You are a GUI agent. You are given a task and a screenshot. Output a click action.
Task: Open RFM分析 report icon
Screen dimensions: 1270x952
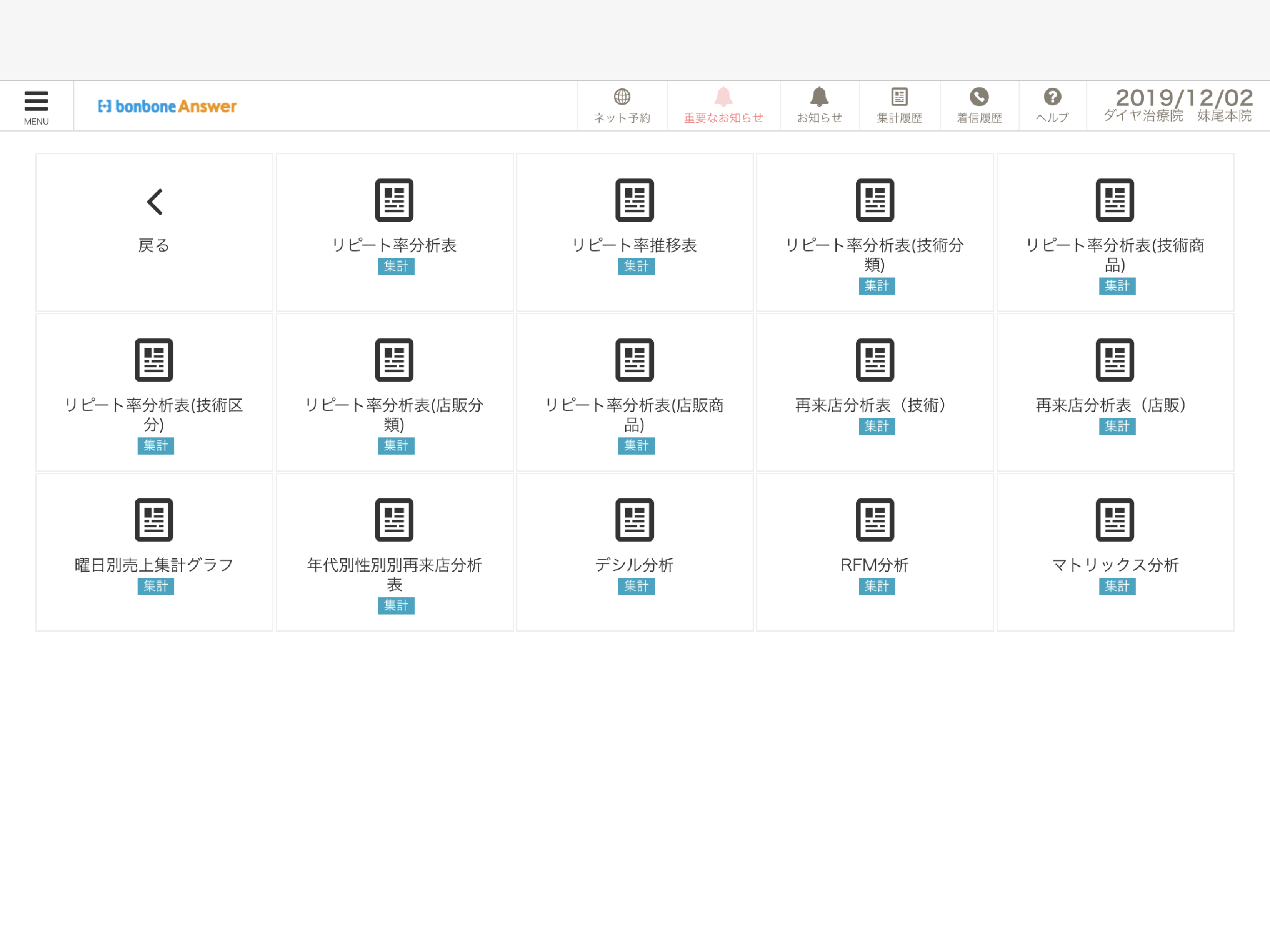pyautogui.click(x=875, y=520)
